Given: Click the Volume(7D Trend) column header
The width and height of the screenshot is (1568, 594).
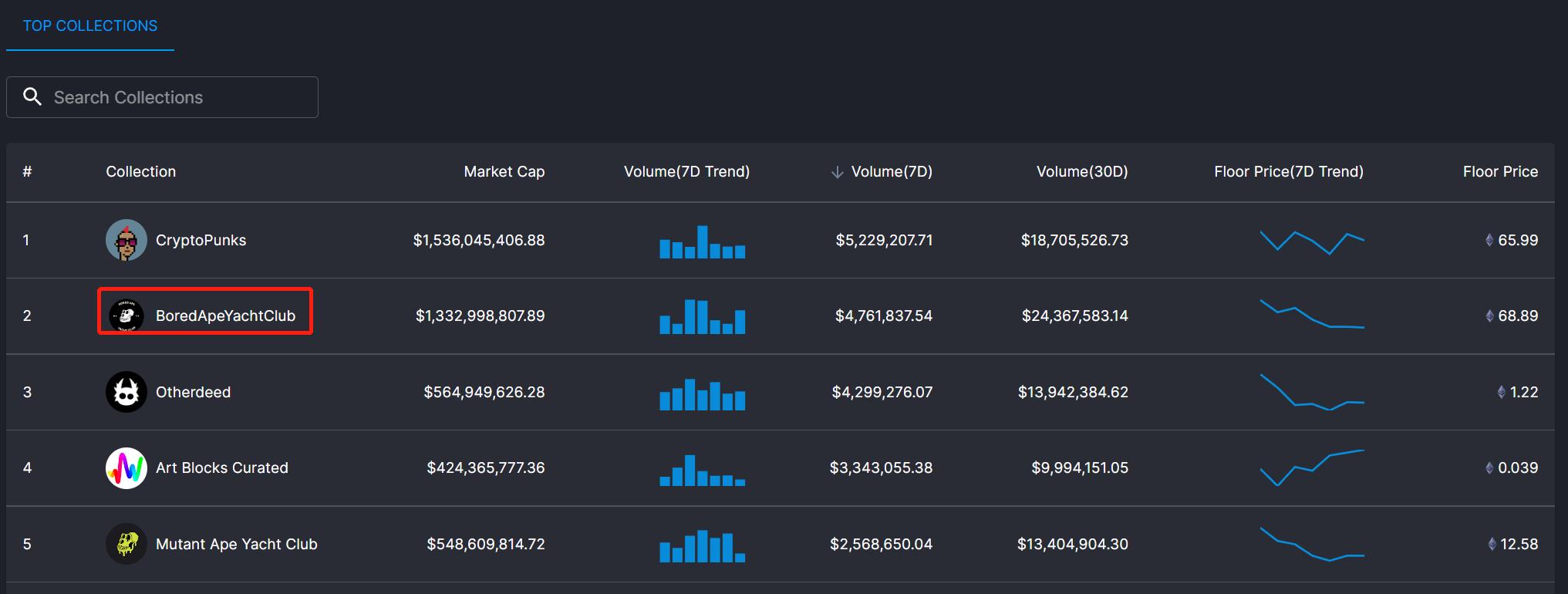Looking at the screenshot, I should tap(686, 171).
